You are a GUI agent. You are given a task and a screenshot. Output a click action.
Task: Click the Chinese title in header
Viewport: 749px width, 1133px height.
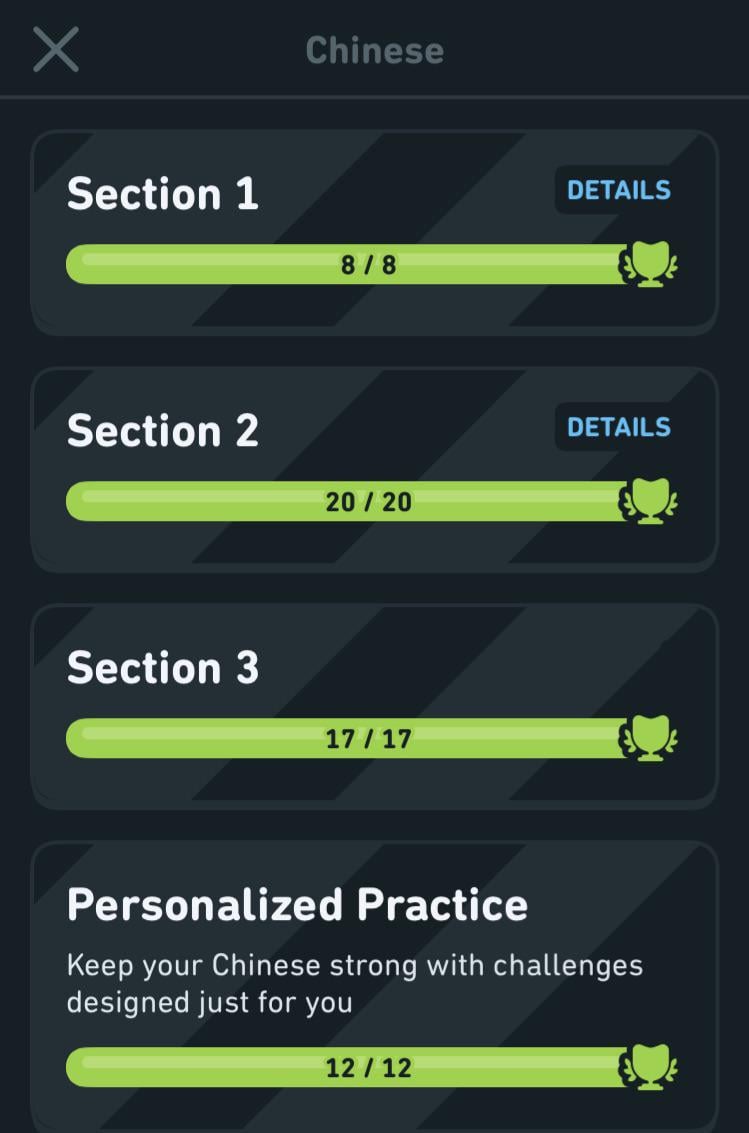(374, 50)
